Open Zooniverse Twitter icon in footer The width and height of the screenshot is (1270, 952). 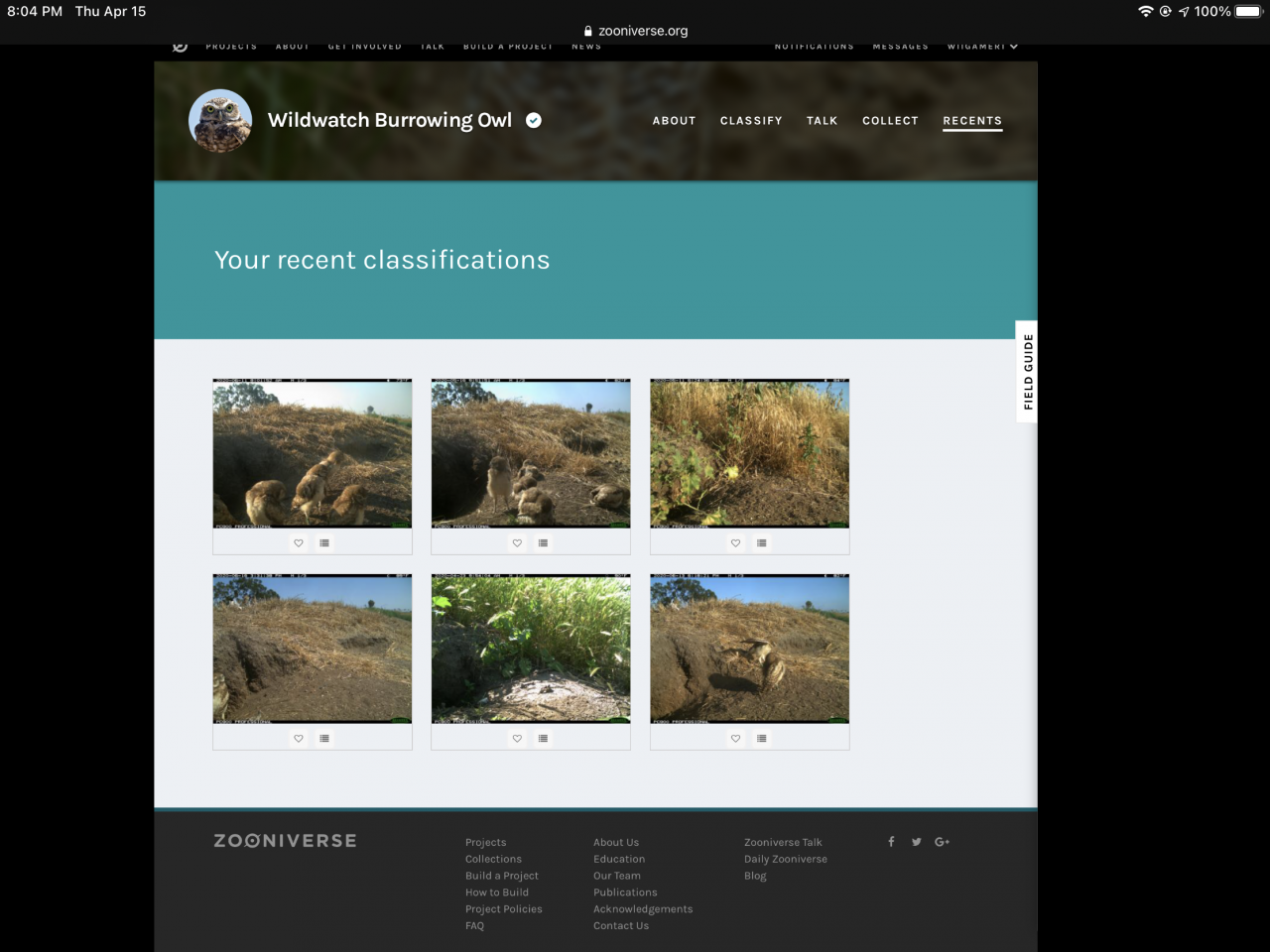[916, 842]
